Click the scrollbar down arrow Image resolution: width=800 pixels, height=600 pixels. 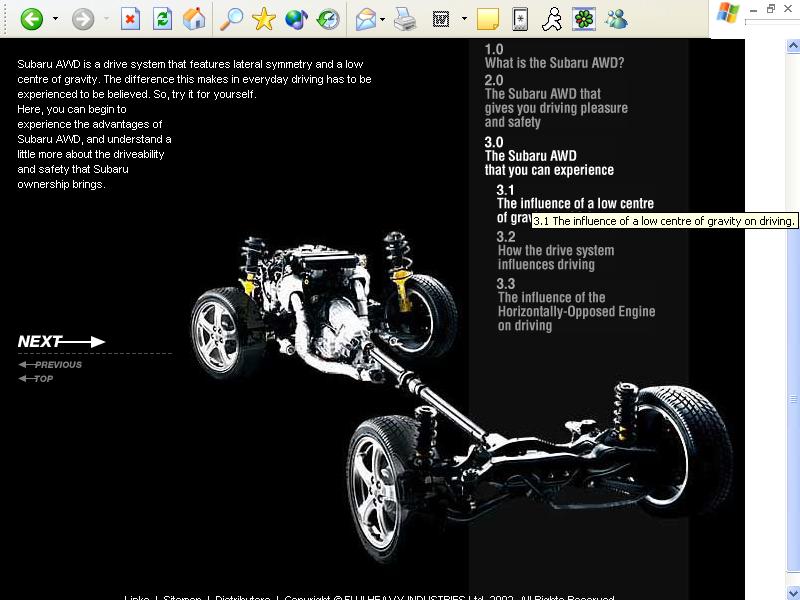tap(793, 592)
